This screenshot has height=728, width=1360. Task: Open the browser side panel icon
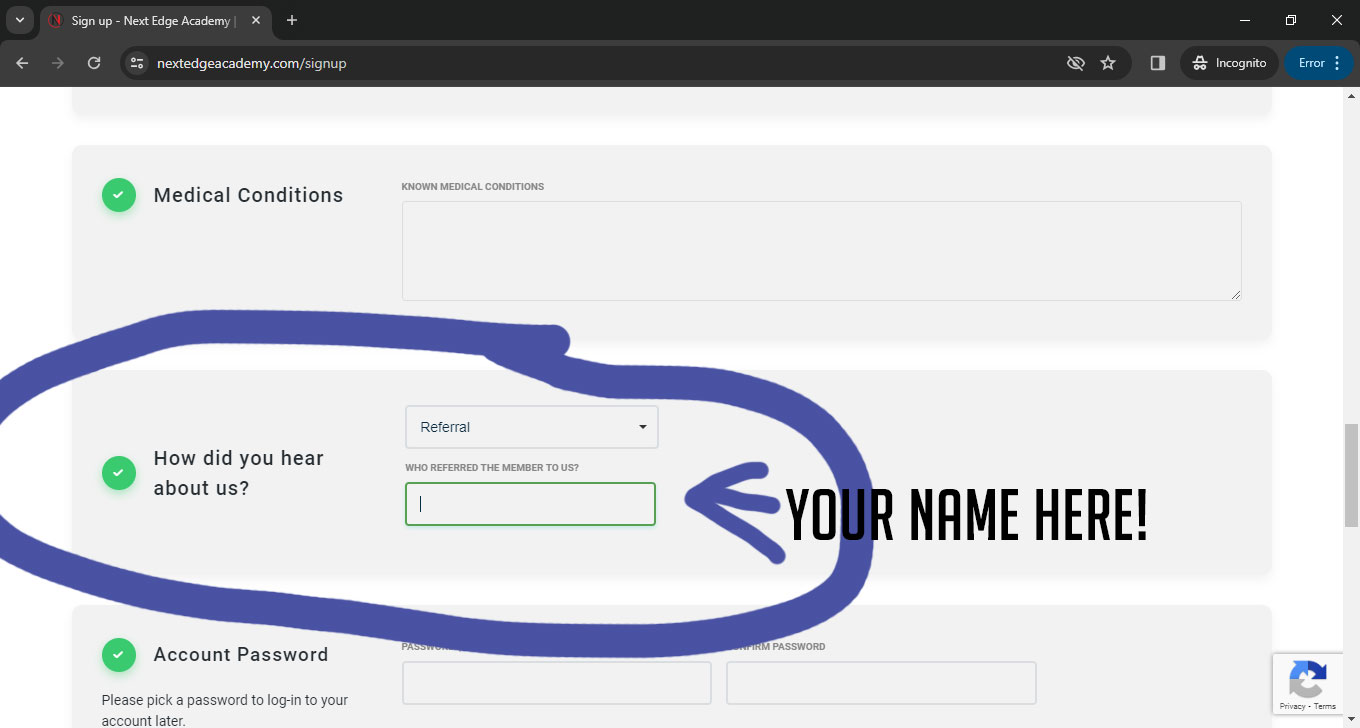(x=1157, y=63)
